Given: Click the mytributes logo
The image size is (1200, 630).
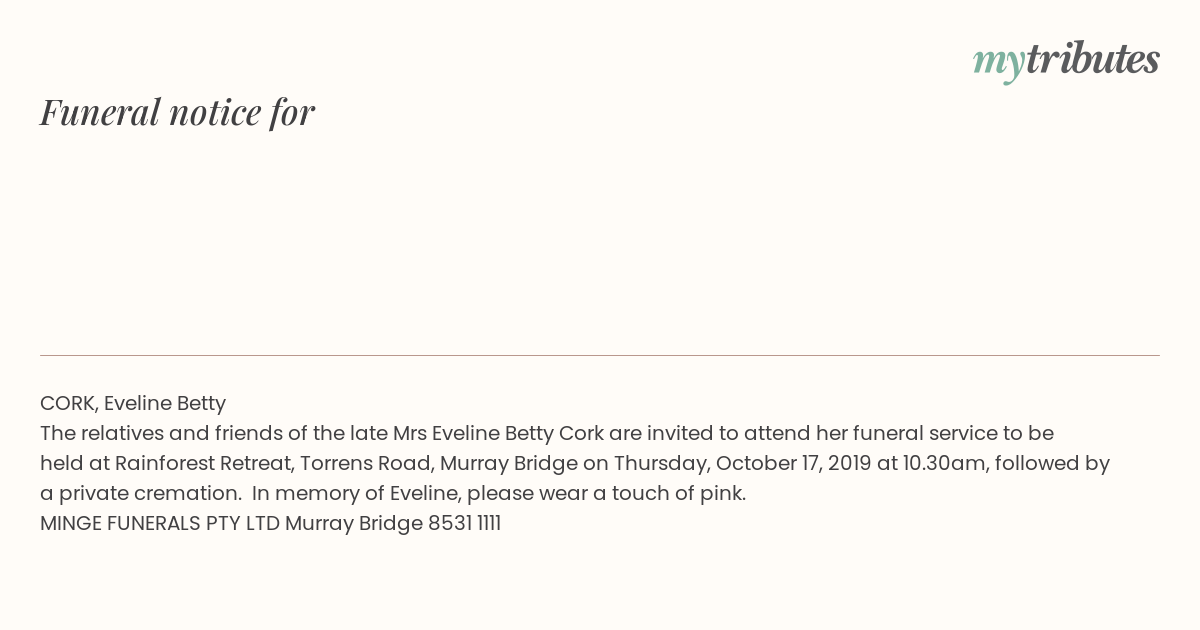Looking at the screenshot, I should tap(1066, 61).
